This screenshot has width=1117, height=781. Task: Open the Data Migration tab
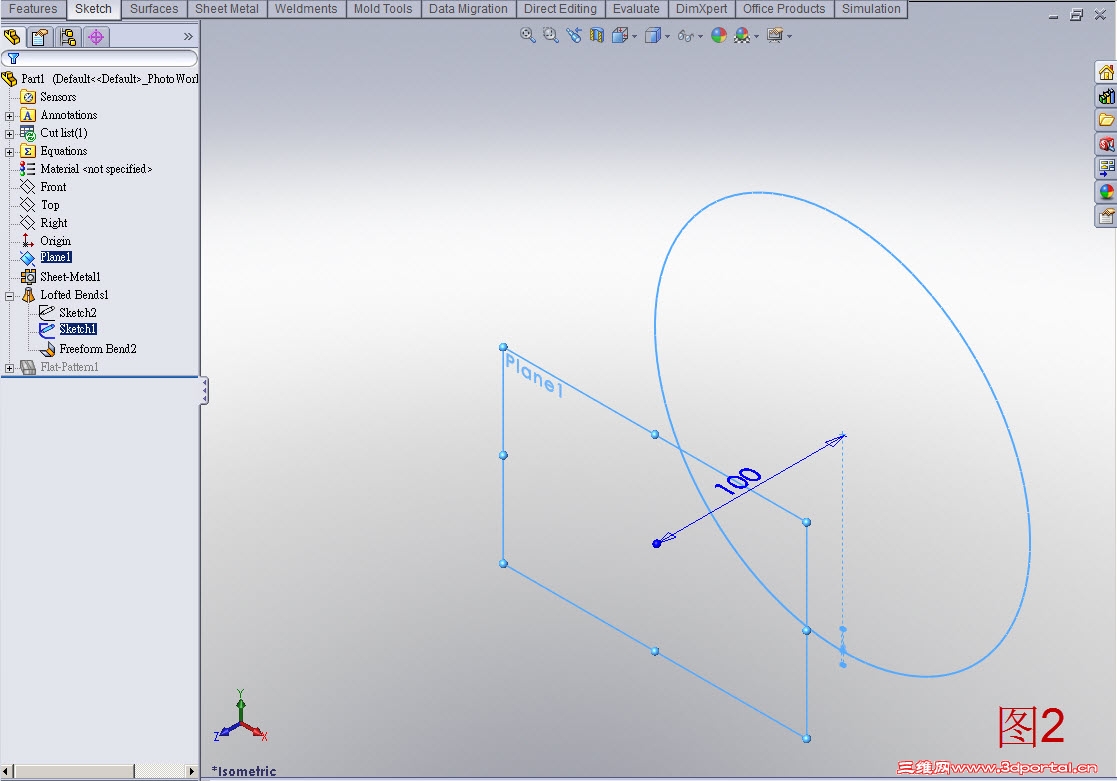coord(468,9)
